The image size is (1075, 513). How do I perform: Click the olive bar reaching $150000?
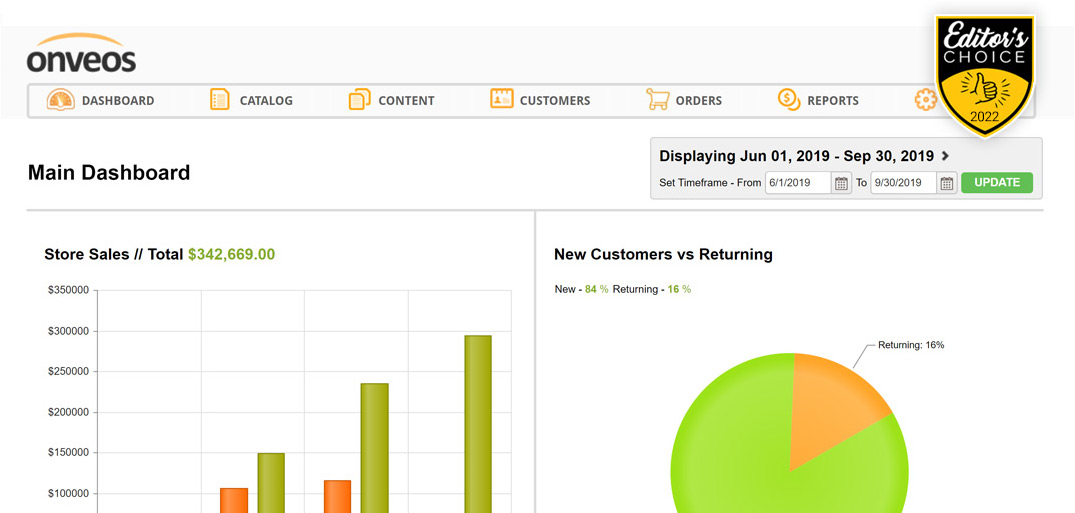coord(271,483)
